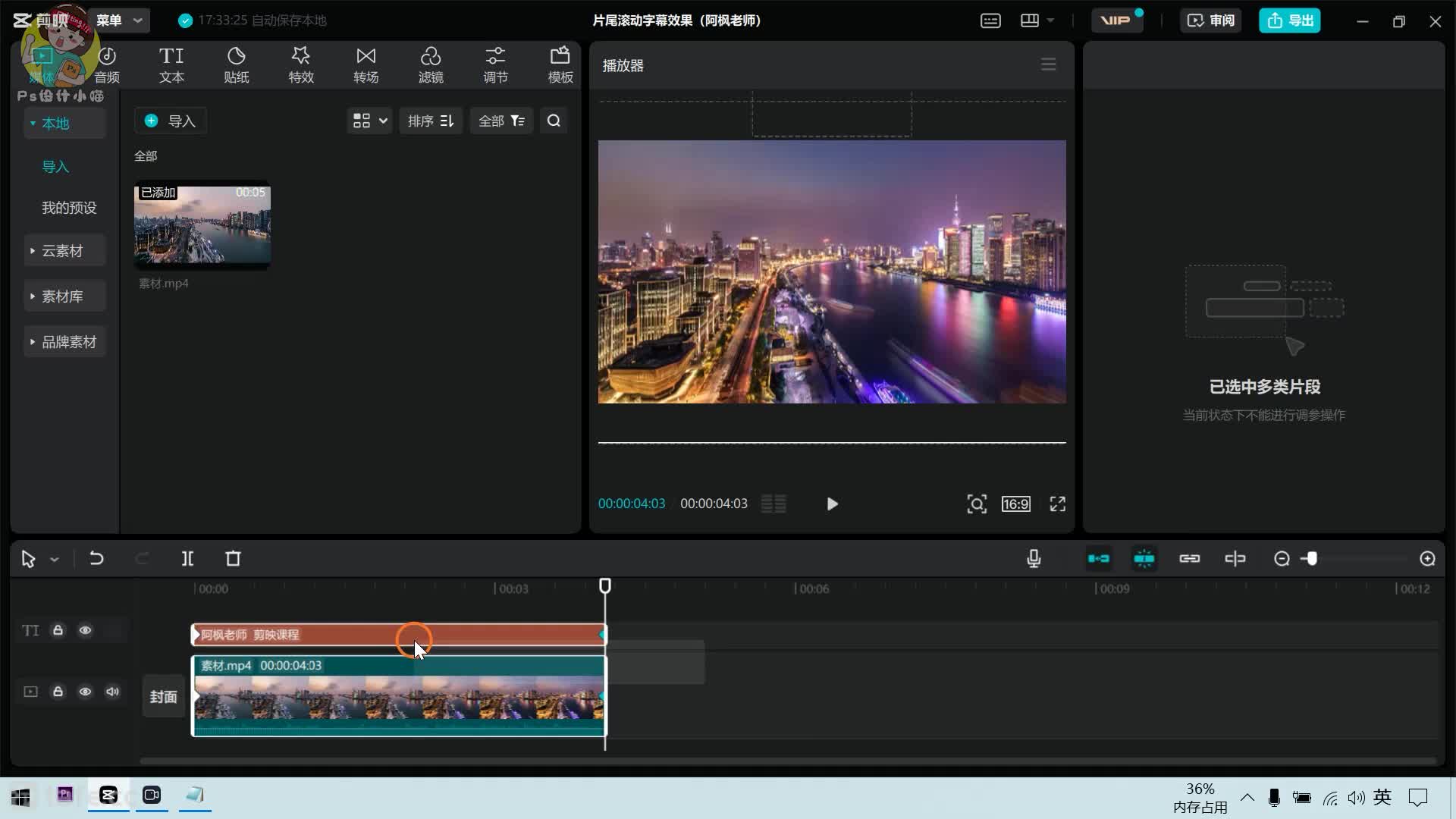The height and width of the screenshot is (819, 1456).
Task: Hide the video track
Action: (x=85, y=692)
